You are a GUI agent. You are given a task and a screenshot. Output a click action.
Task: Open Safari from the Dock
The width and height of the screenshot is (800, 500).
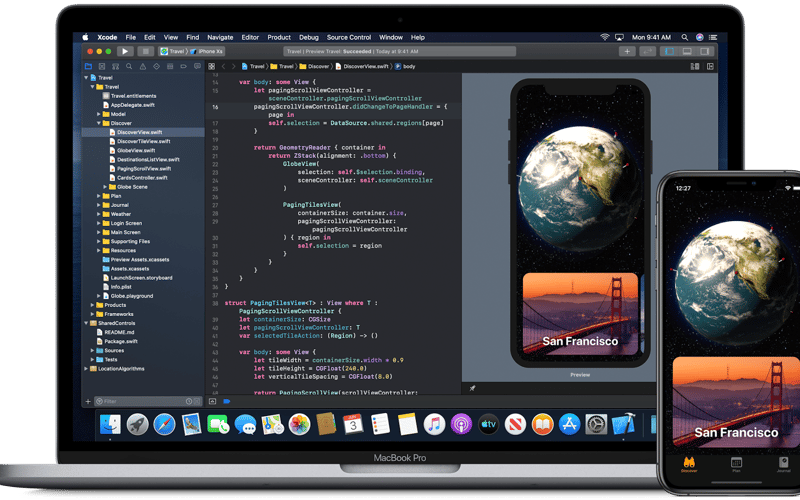[164, 424]
